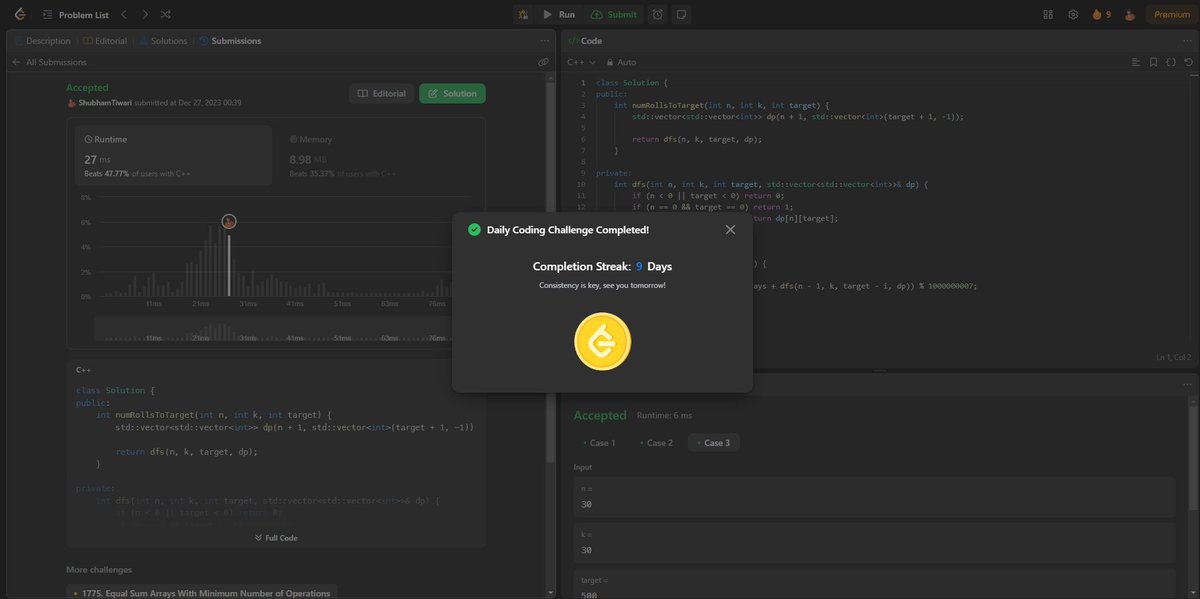
Task: Open the layout grid icon
Action: point(1048,14)
